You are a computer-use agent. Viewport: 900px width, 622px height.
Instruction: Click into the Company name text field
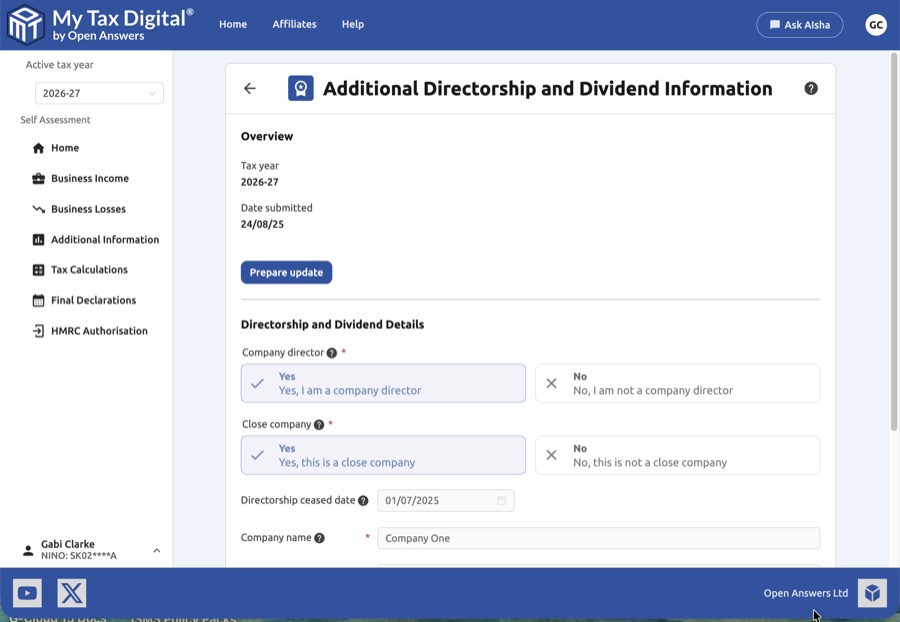[598, 538]
